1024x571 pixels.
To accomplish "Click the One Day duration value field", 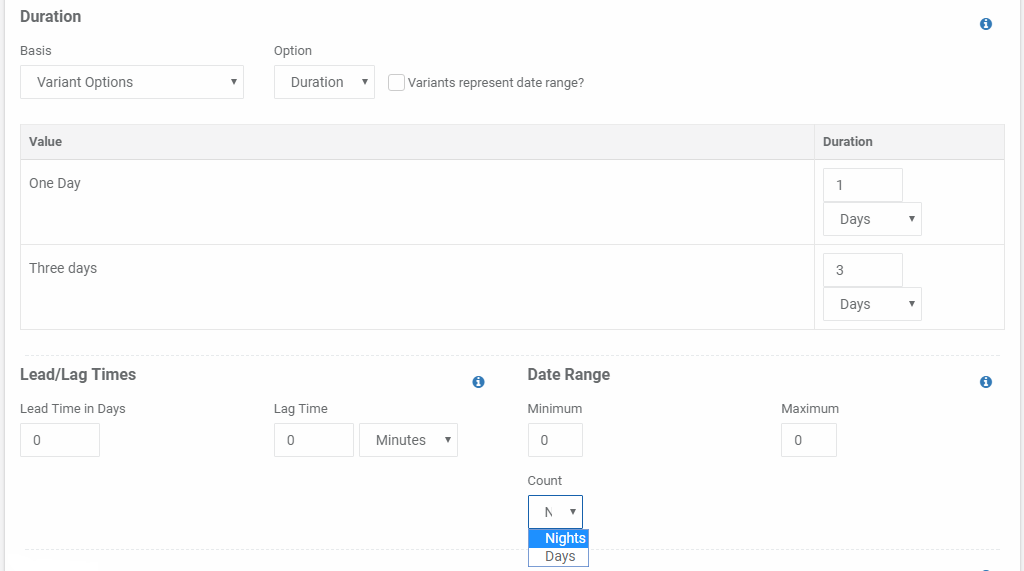I will (863, 185).
